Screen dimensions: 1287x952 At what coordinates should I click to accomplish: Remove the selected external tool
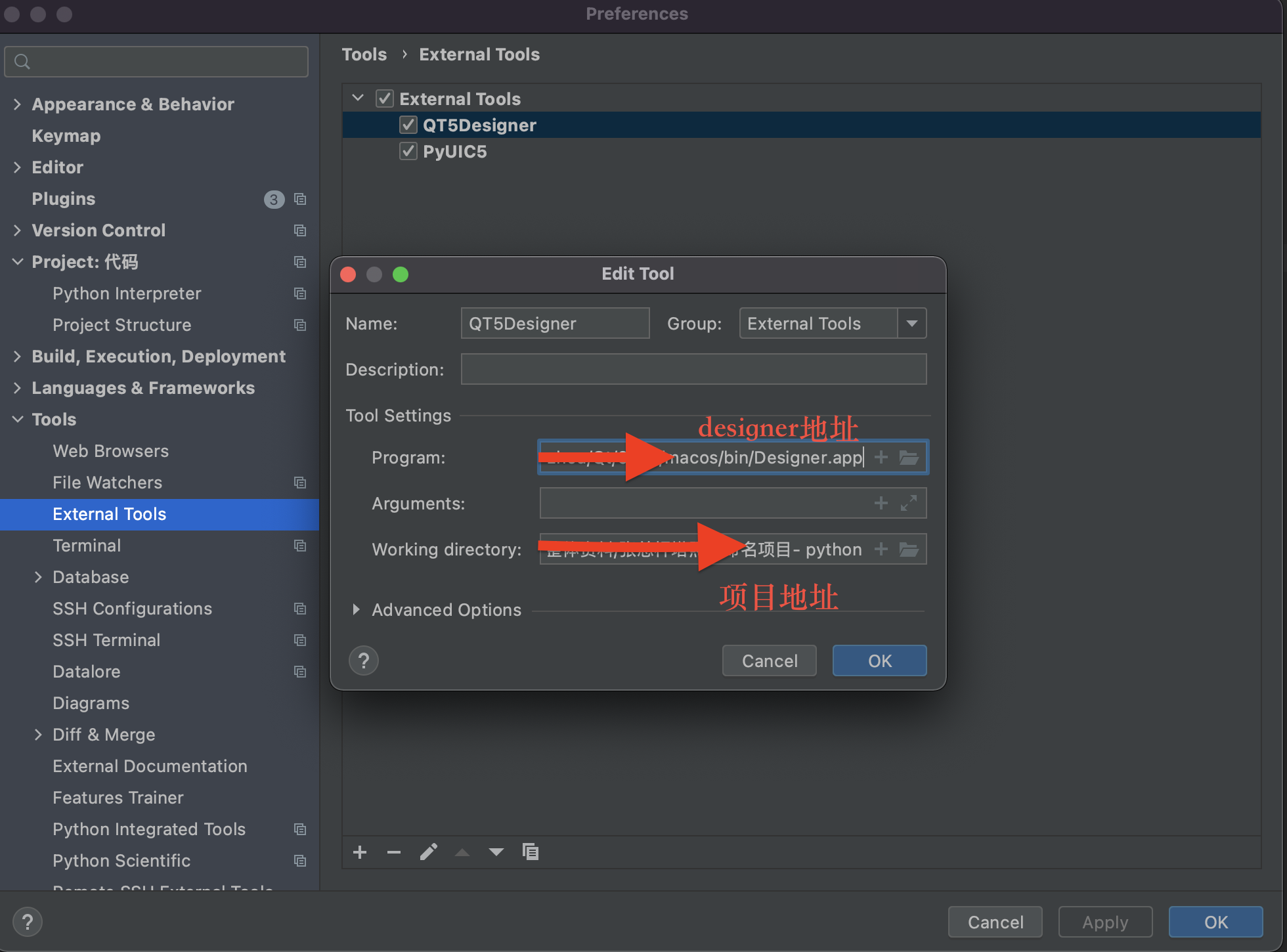[394, 852]
